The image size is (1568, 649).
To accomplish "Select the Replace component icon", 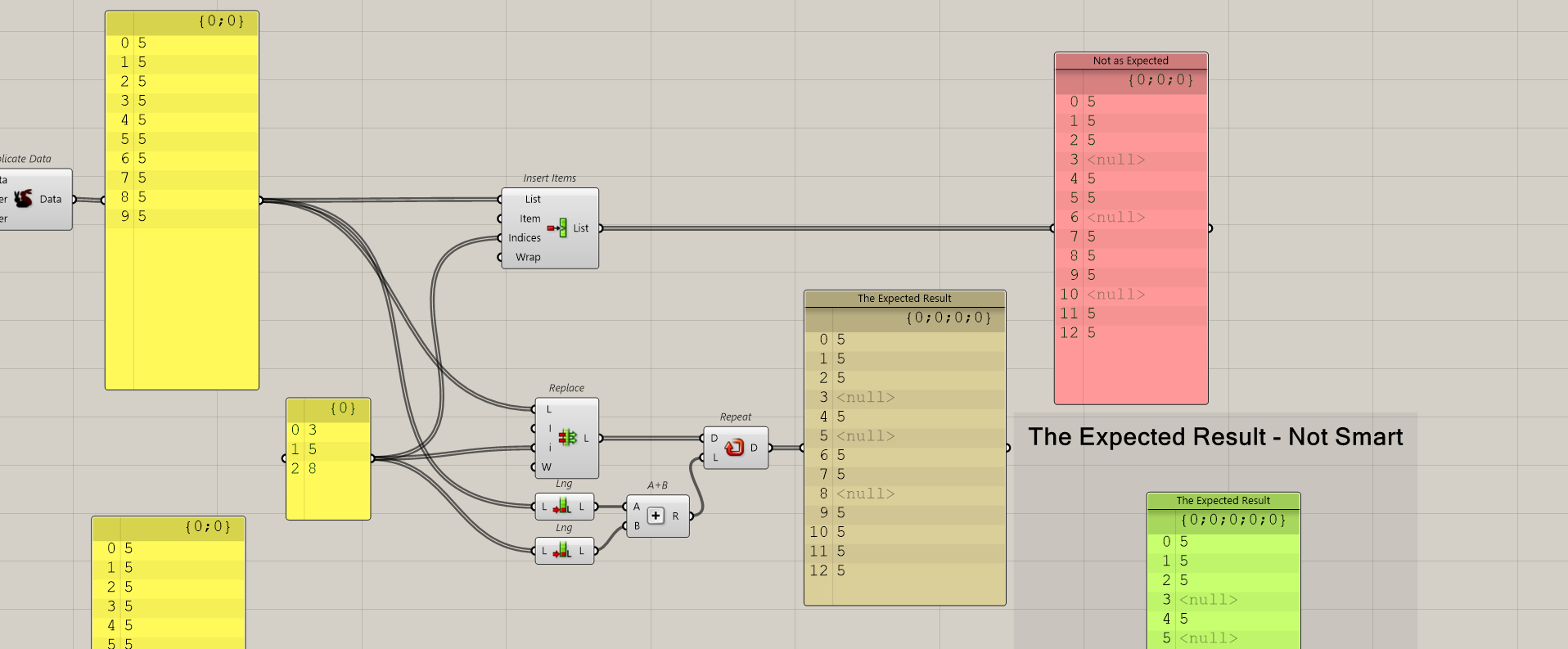I will pyautogui.click(x=567, y=438).
